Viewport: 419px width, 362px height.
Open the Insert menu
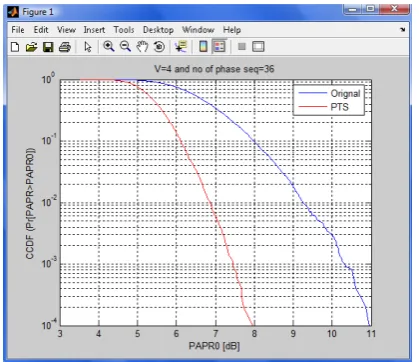[x=94, y=30]
